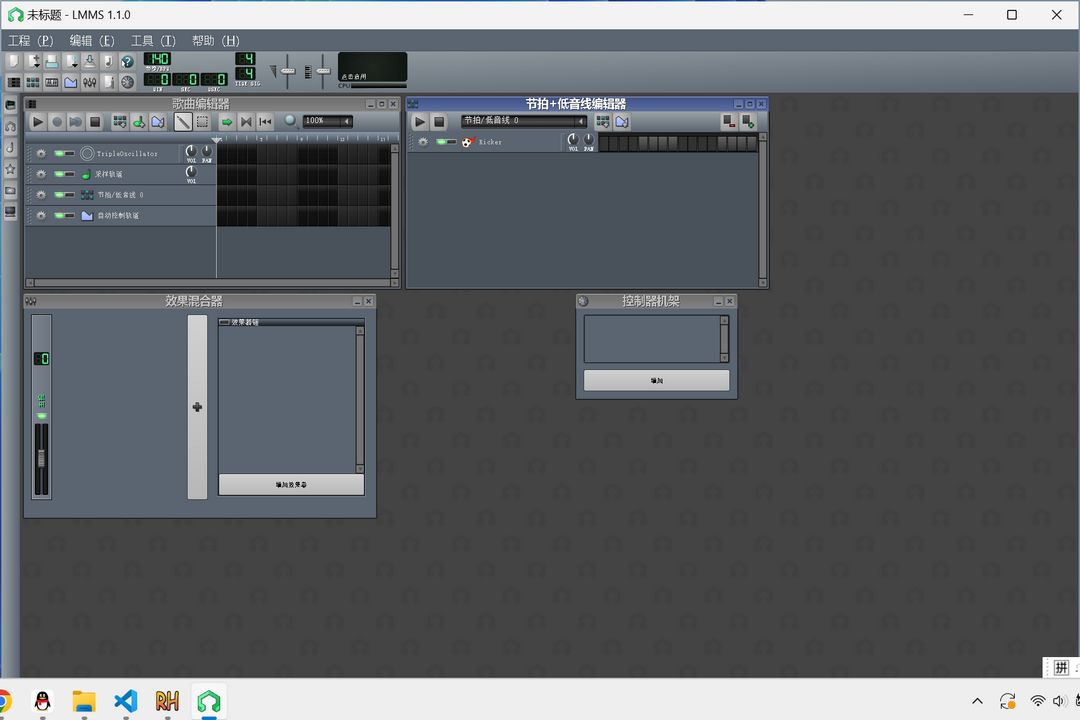Click the record button in Song Editor

(x=57, y=121)
